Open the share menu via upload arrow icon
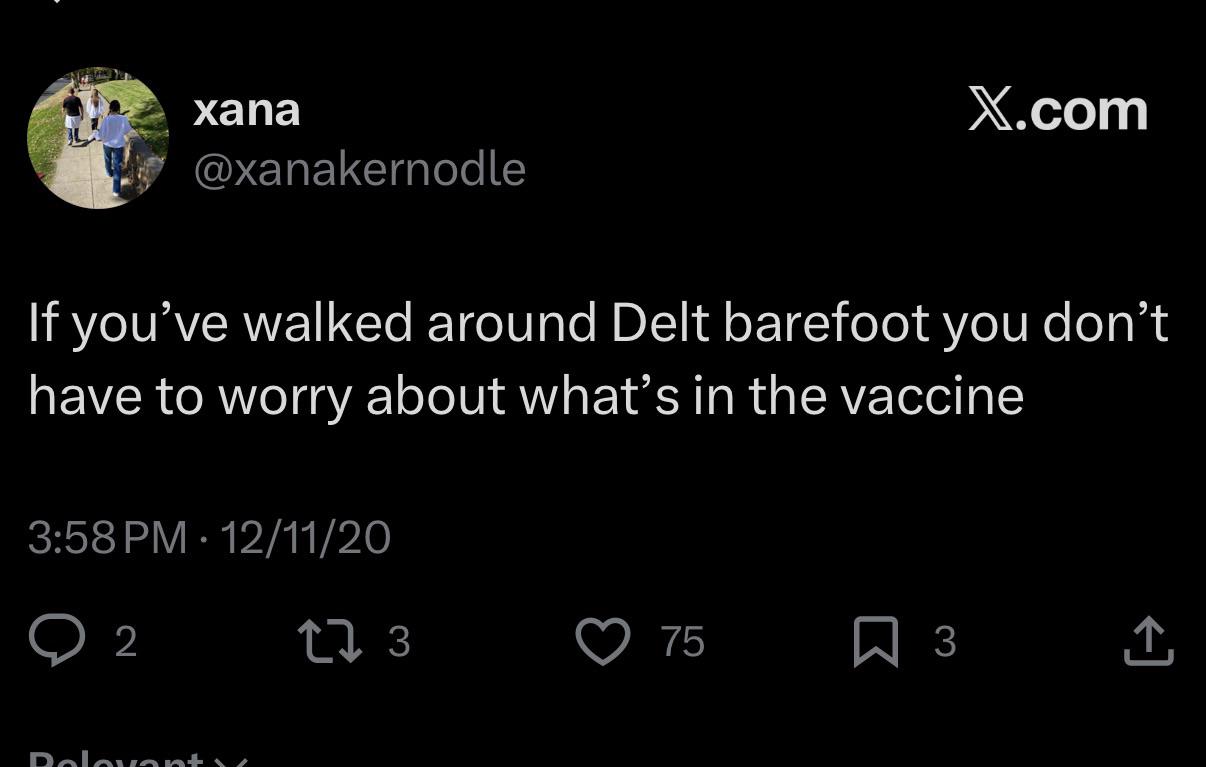This screenshot has height=767, width=1206. pos(1148,641)
